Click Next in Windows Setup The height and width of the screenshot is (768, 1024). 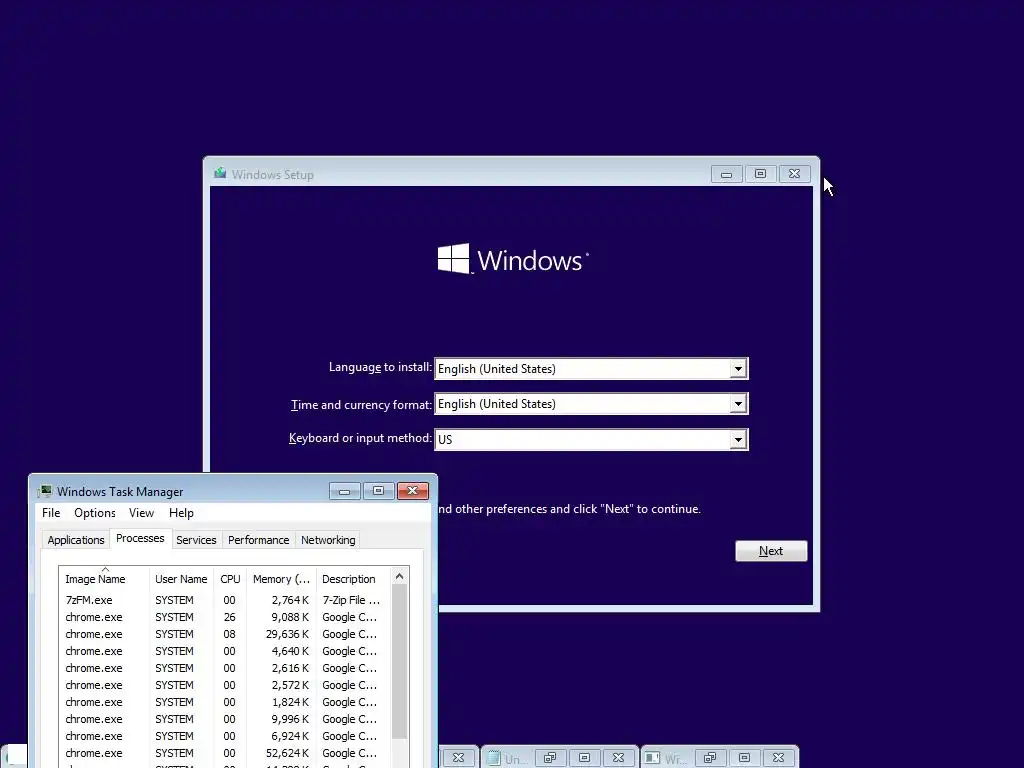click(x=771, y=551)
